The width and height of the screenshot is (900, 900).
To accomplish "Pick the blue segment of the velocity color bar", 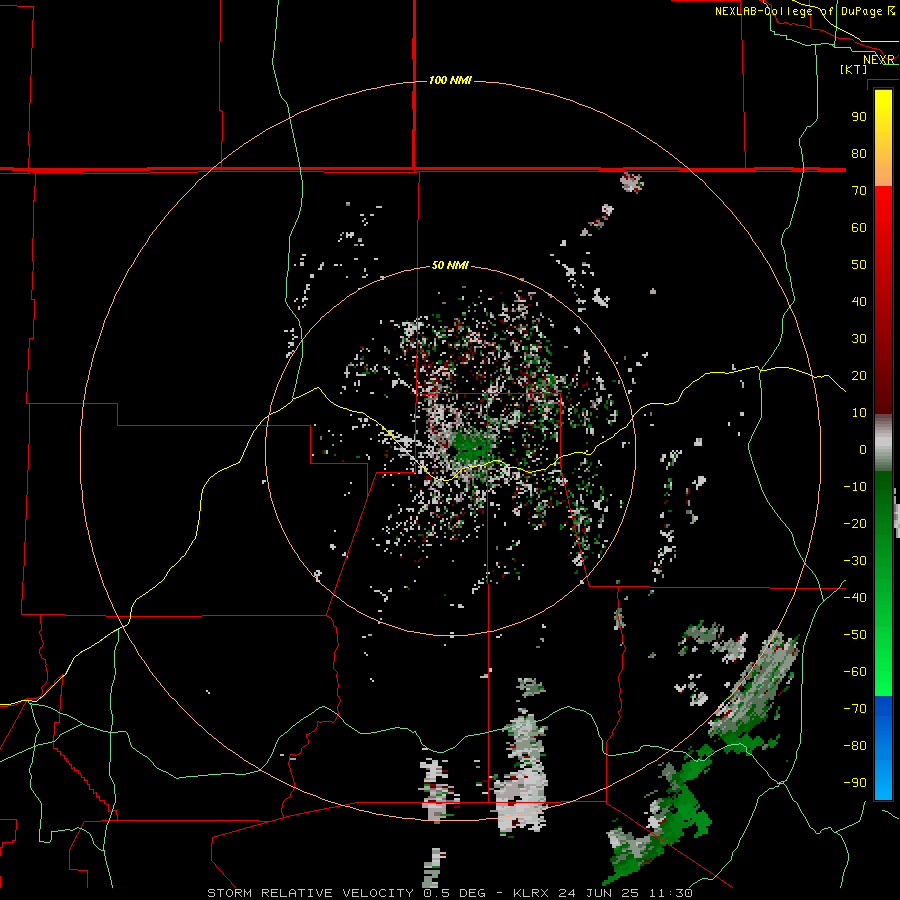I will tap(883, 747).
